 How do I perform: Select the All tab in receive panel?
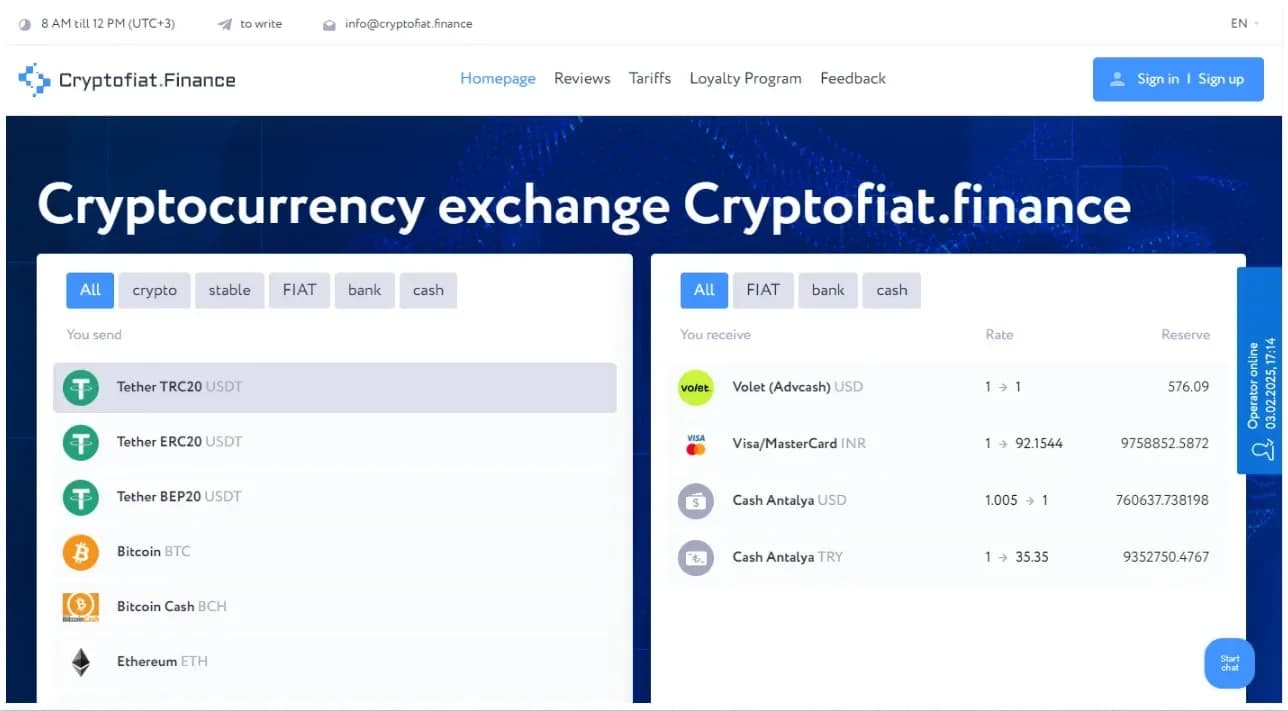coord(704,290)
